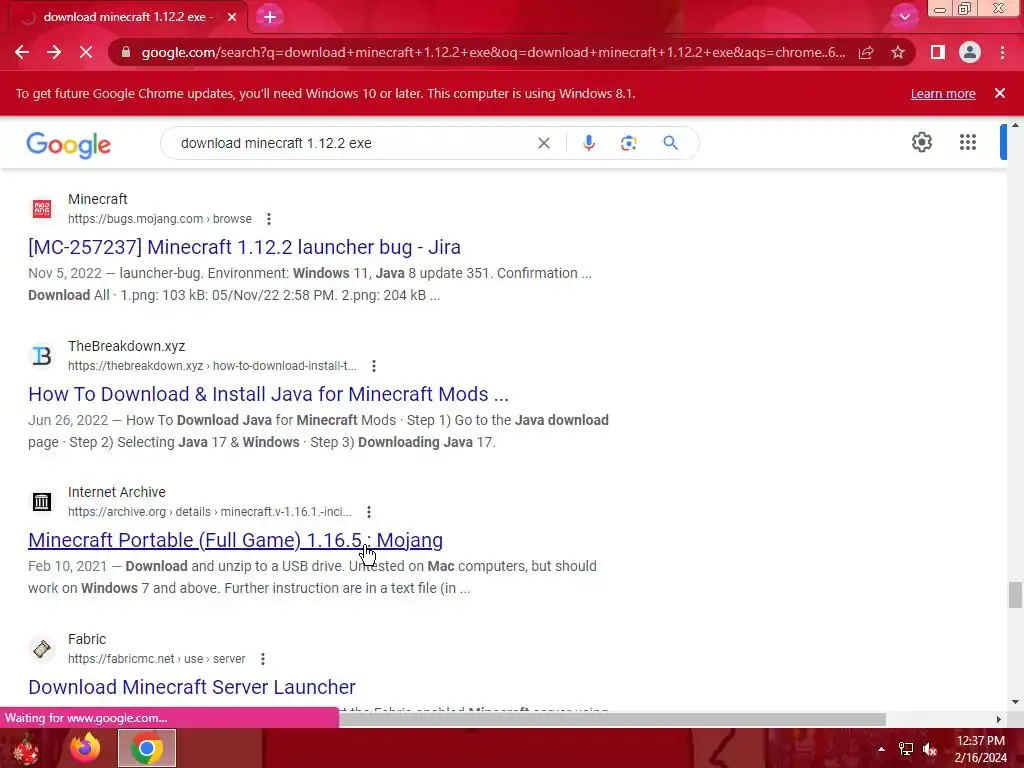Open Learn more about Chrome updates
The image size is (1024, 768).
943,93
